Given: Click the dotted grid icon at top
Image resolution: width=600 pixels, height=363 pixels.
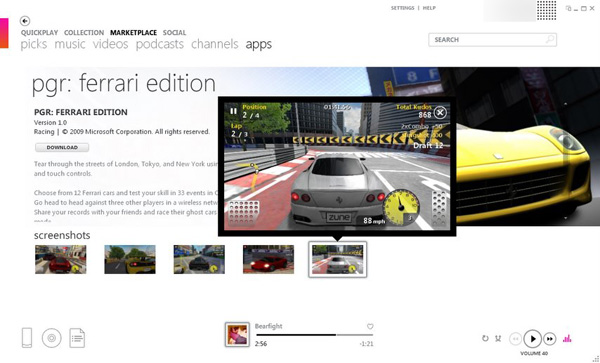Looking at the screenshot, I should (546, 10).
